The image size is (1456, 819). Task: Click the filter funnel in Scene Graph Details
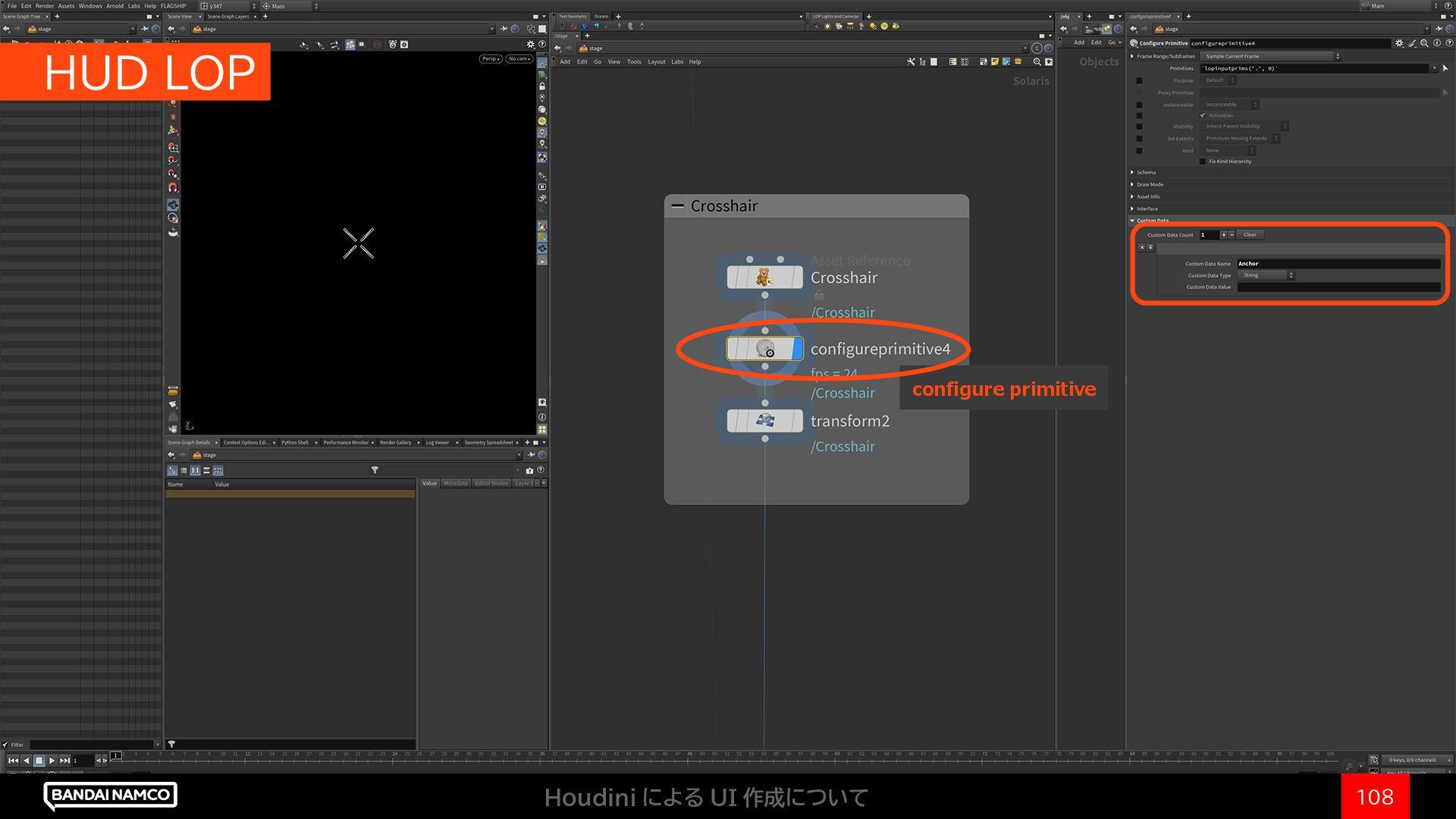(375, 470)
